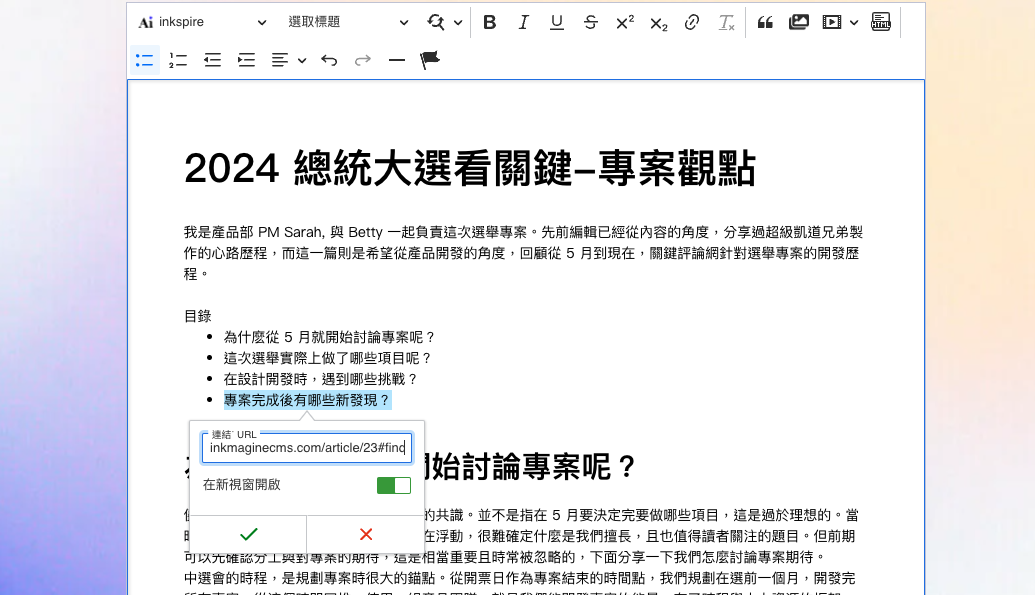Apply italic formatting
The image size is (1035, 595).
pos(523,22)
